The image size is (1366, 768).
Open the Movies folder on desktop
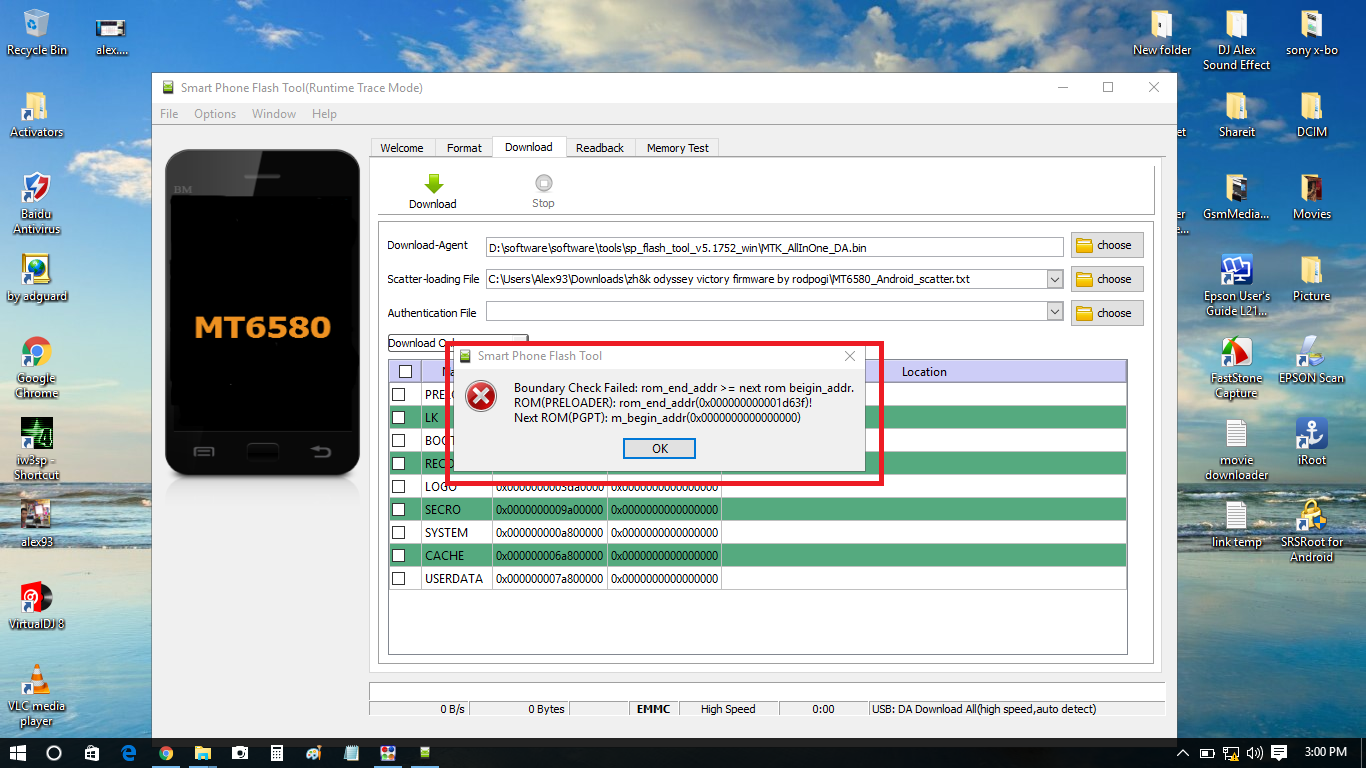(x=1311, y=188)
